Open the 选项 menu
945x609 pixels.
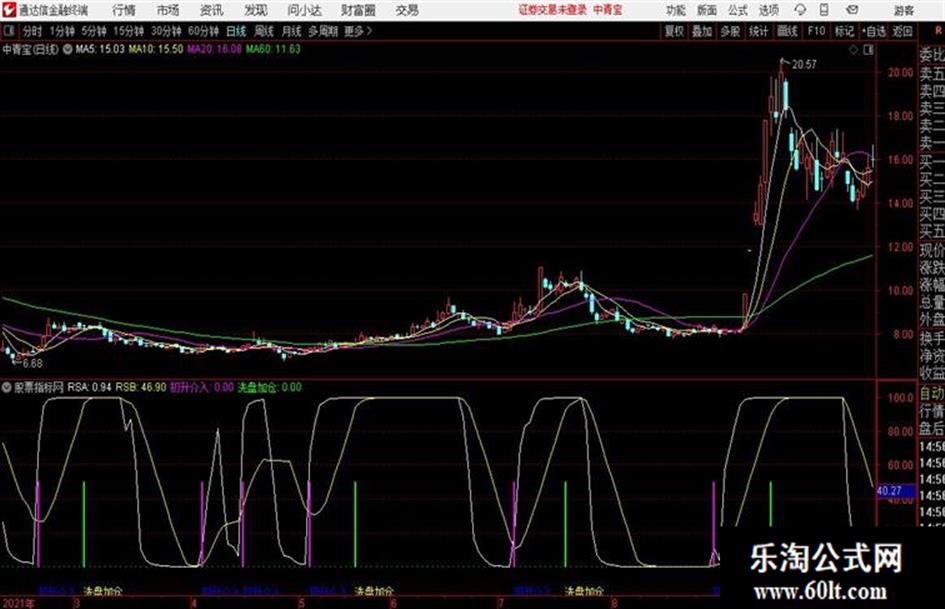click(x=768, y=10)
